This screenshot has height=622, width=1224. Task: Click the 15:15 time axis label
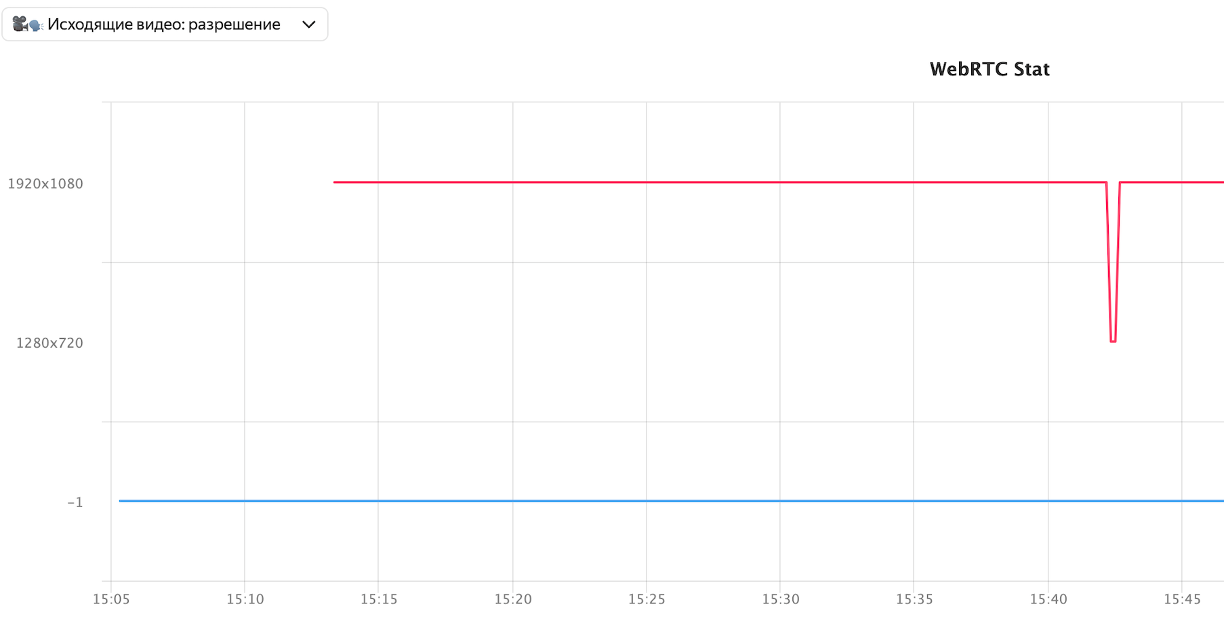(378, 600)
